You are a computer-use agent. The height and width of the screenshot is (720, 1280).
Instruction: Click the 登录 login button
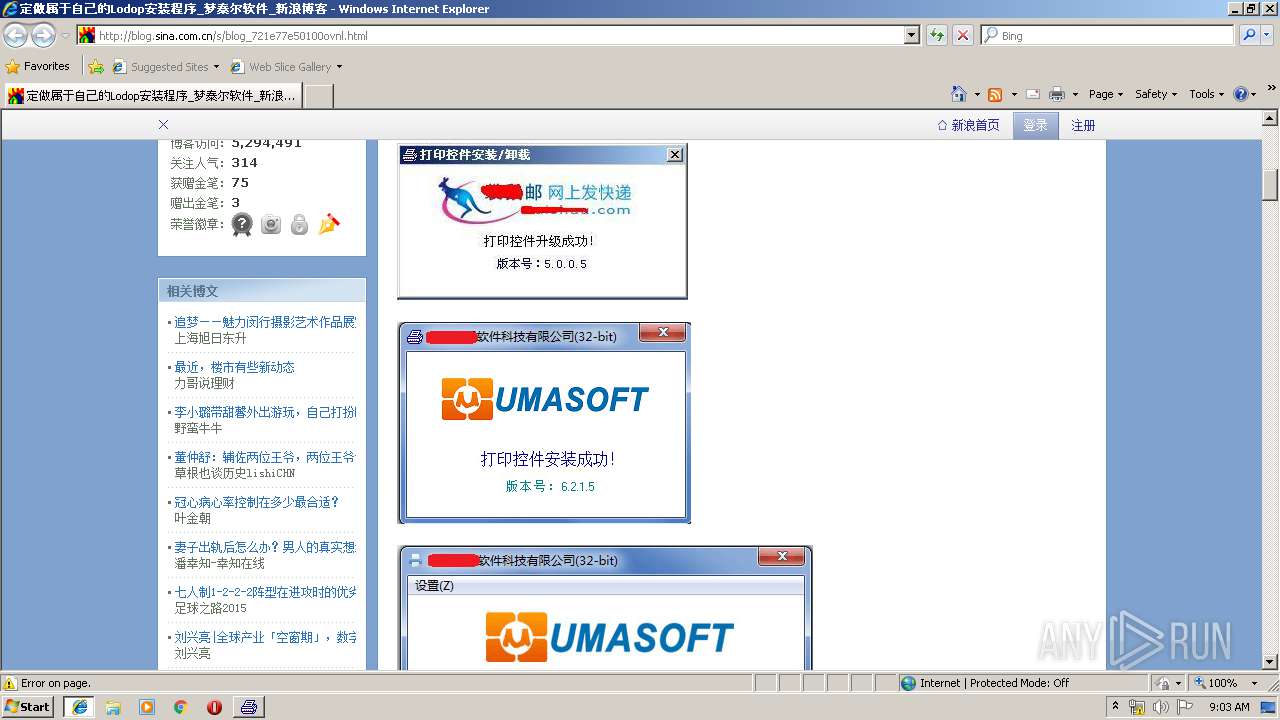pos(1035,125)
